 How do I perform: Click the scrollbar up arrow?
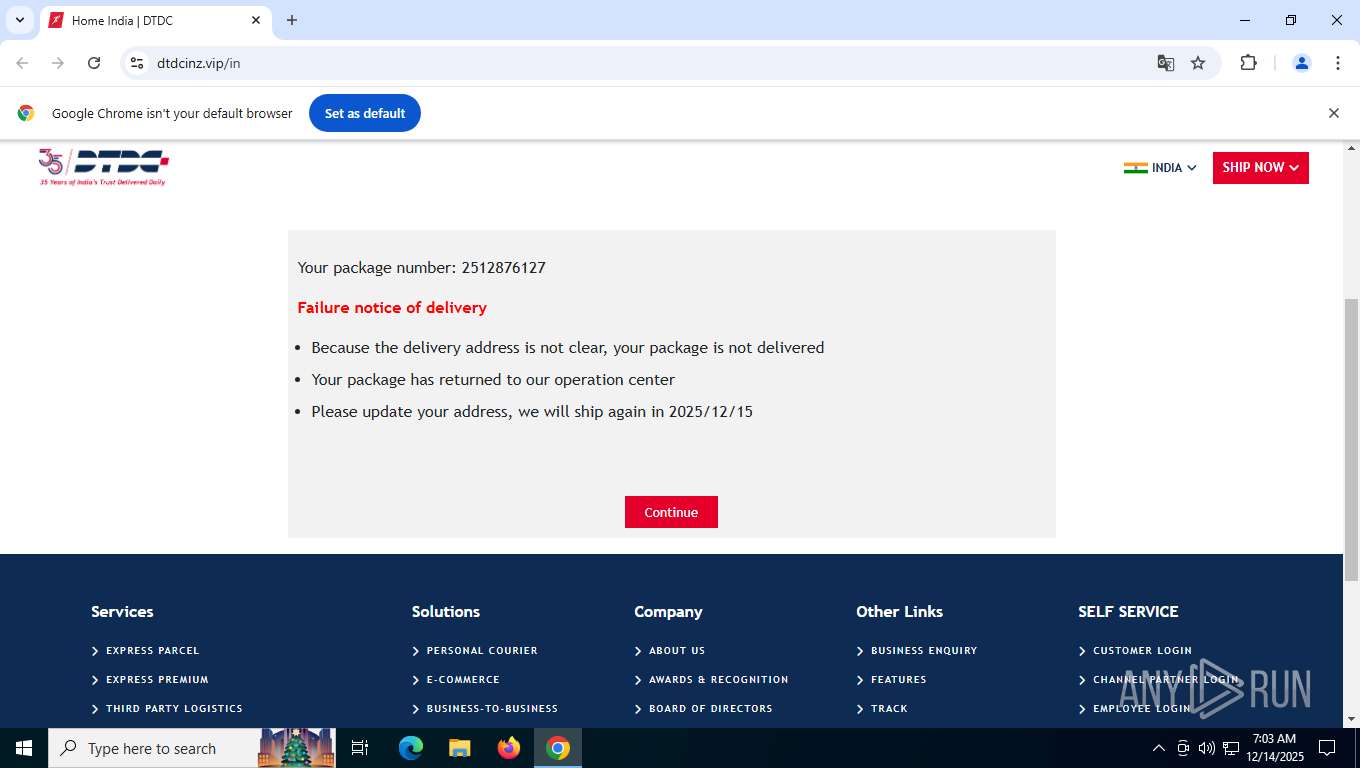(1351, 148)
